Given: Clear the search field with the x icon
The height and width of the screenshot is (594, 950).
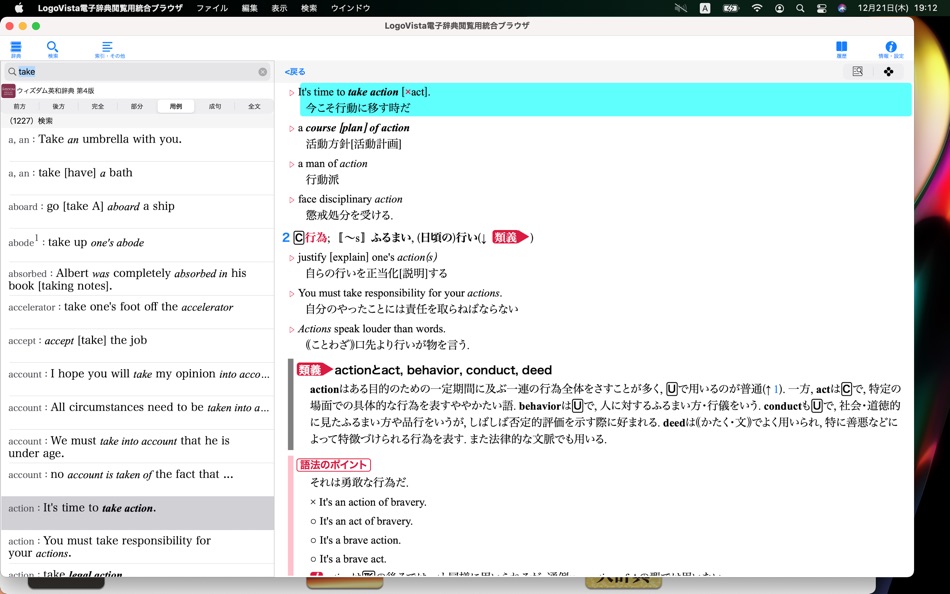Looking at the screenshot, I should click(262, 72).
